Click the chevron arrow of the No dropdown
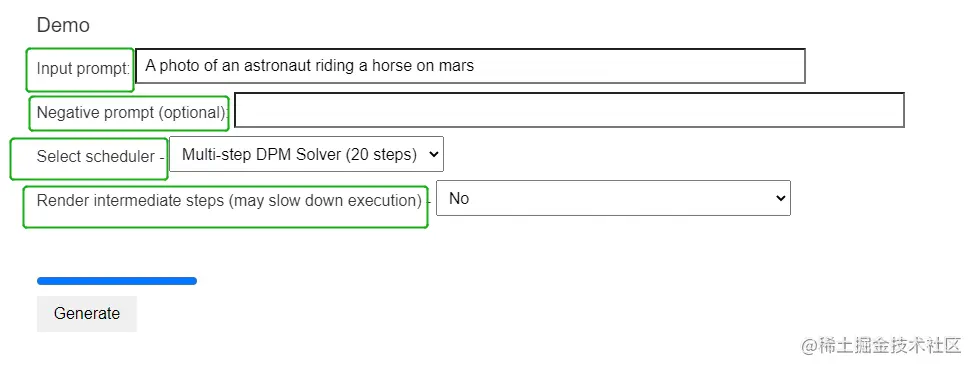Image resolution: width=975 pixels, height=369 pixels. [780, 199]
